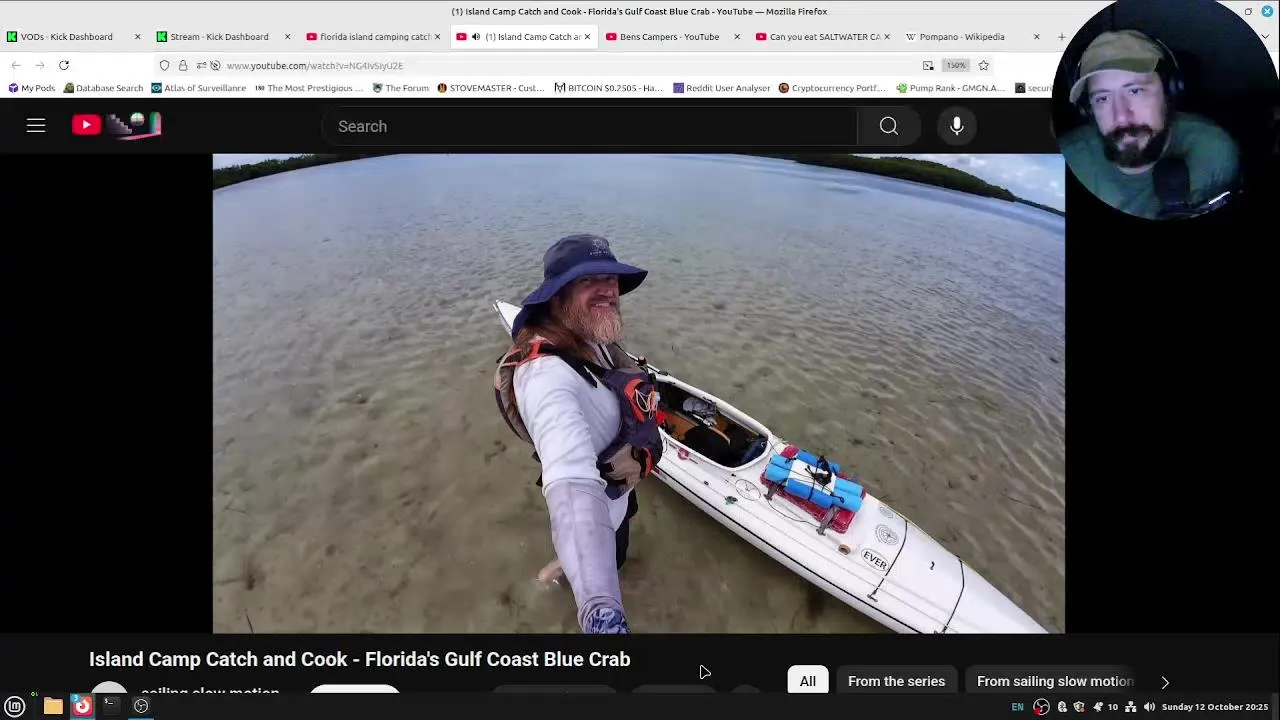Expand the chip bar with right chevron
The image size is (1280, 720).
[x=1165, y=682]
